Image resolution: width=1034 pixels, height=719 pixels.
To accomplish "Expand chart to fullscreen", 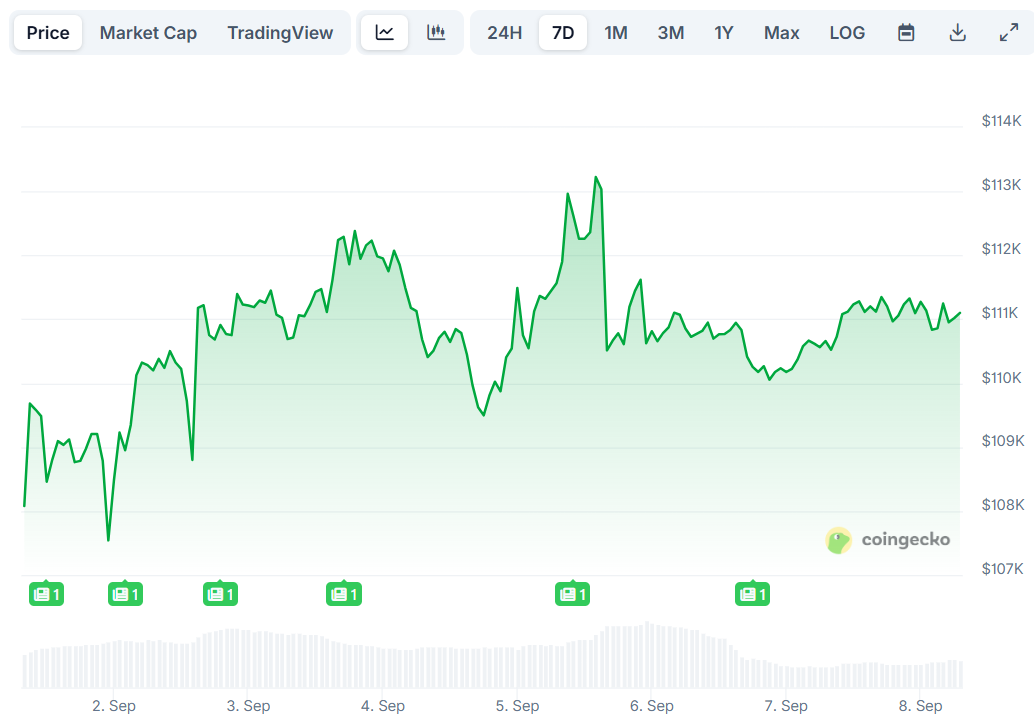I will pyautogui.click(x=1009, y=32).
